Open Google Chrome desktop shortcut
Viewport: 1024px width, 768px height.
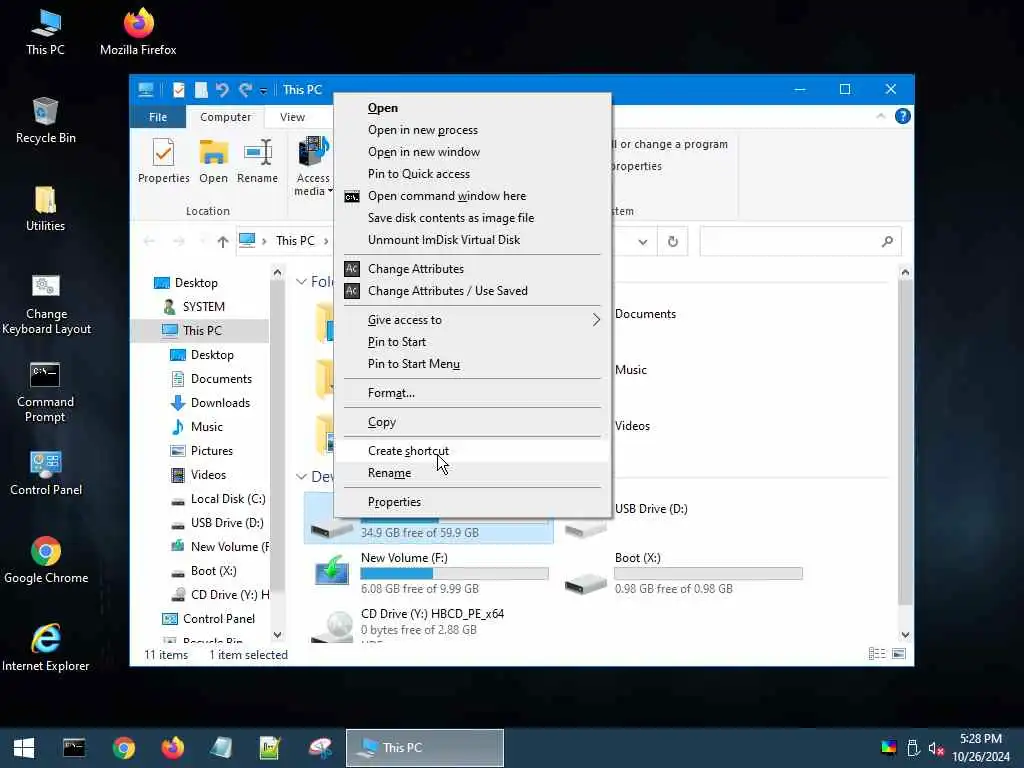pos(46,560)
